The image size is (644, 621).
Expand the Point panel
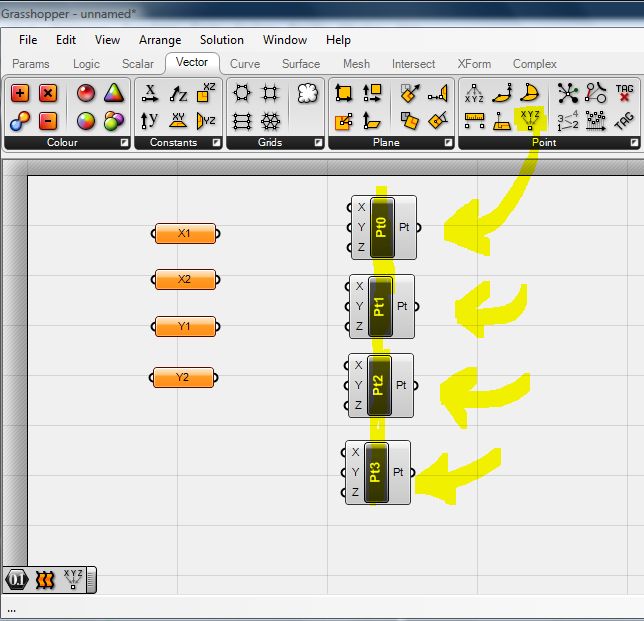(634, 143)
